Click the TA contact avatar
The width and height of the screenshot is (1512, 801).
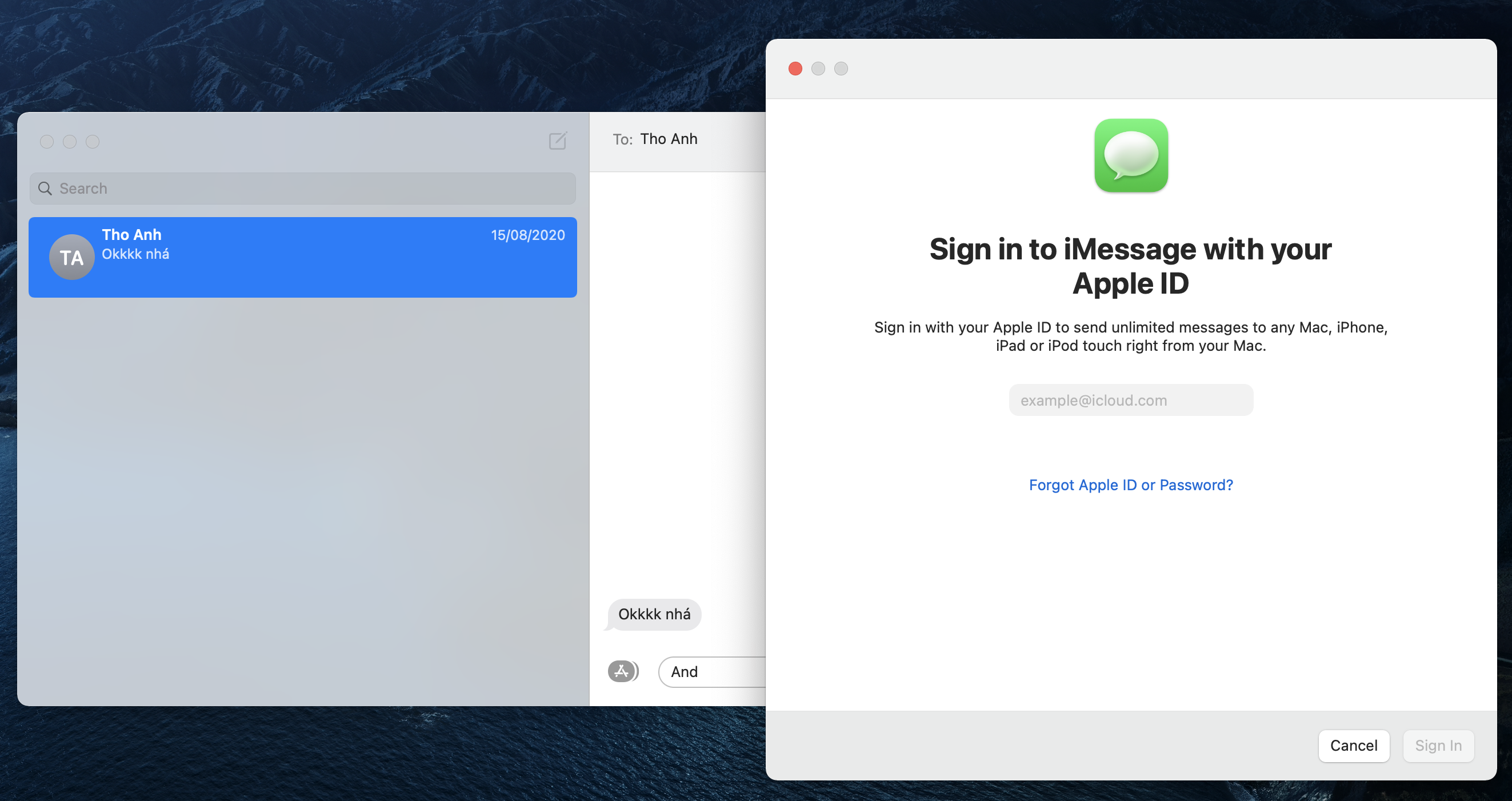click(x=71, y=257)
